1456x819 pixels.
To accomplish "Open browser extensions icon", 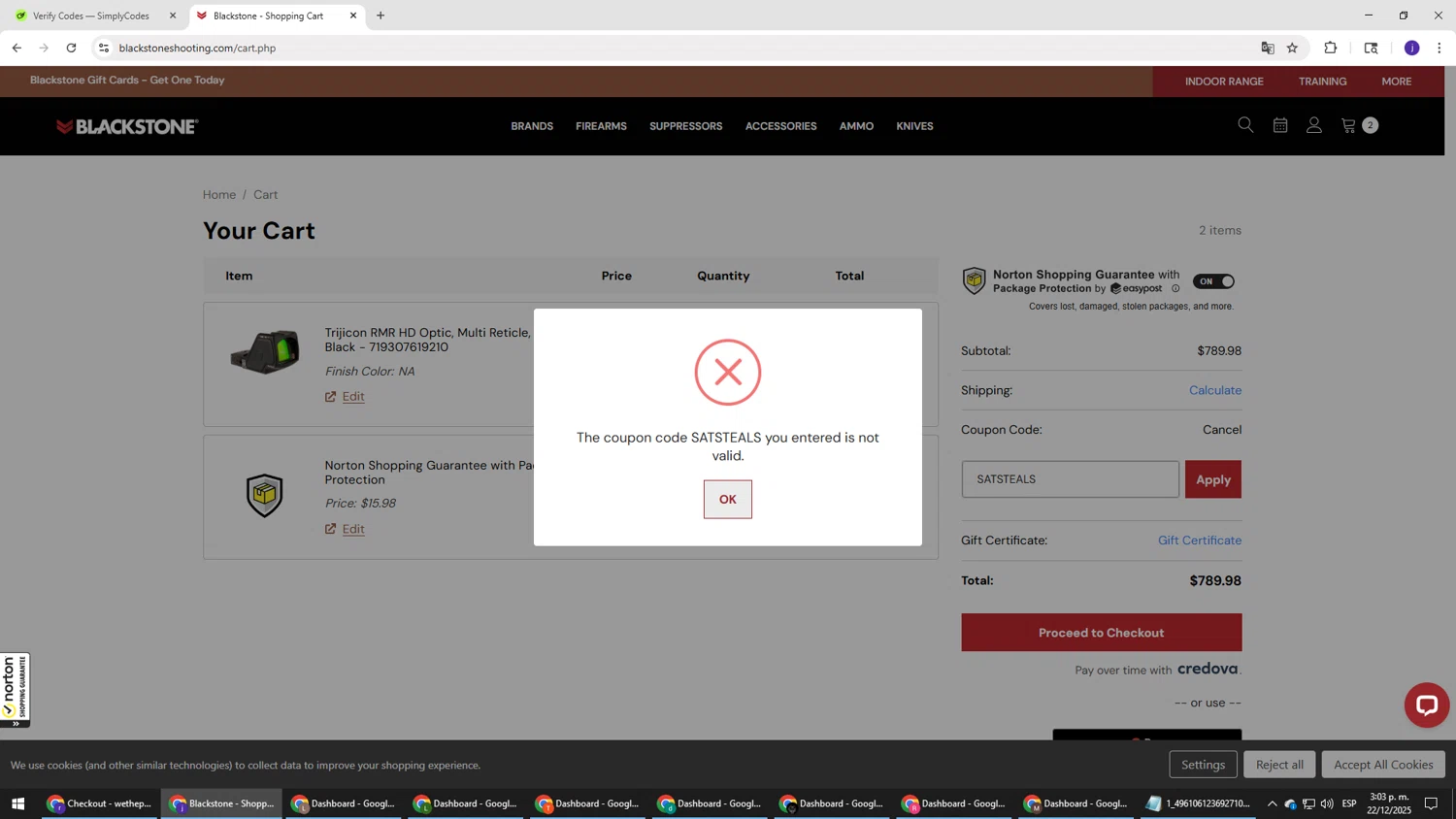I will pyautogui.click(x=1331, y=48).
